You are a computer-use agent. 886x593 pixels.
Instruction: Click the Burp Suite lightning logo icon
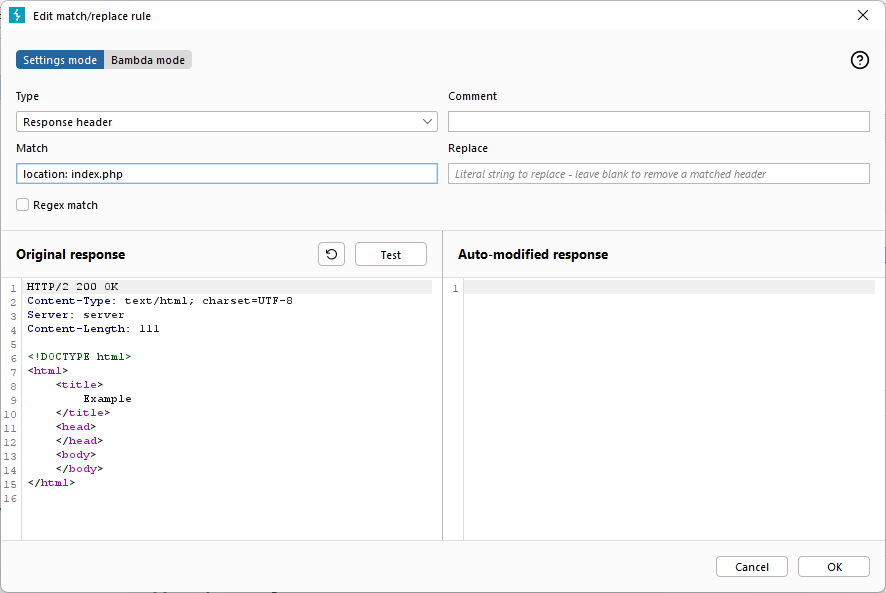point(17,15)
